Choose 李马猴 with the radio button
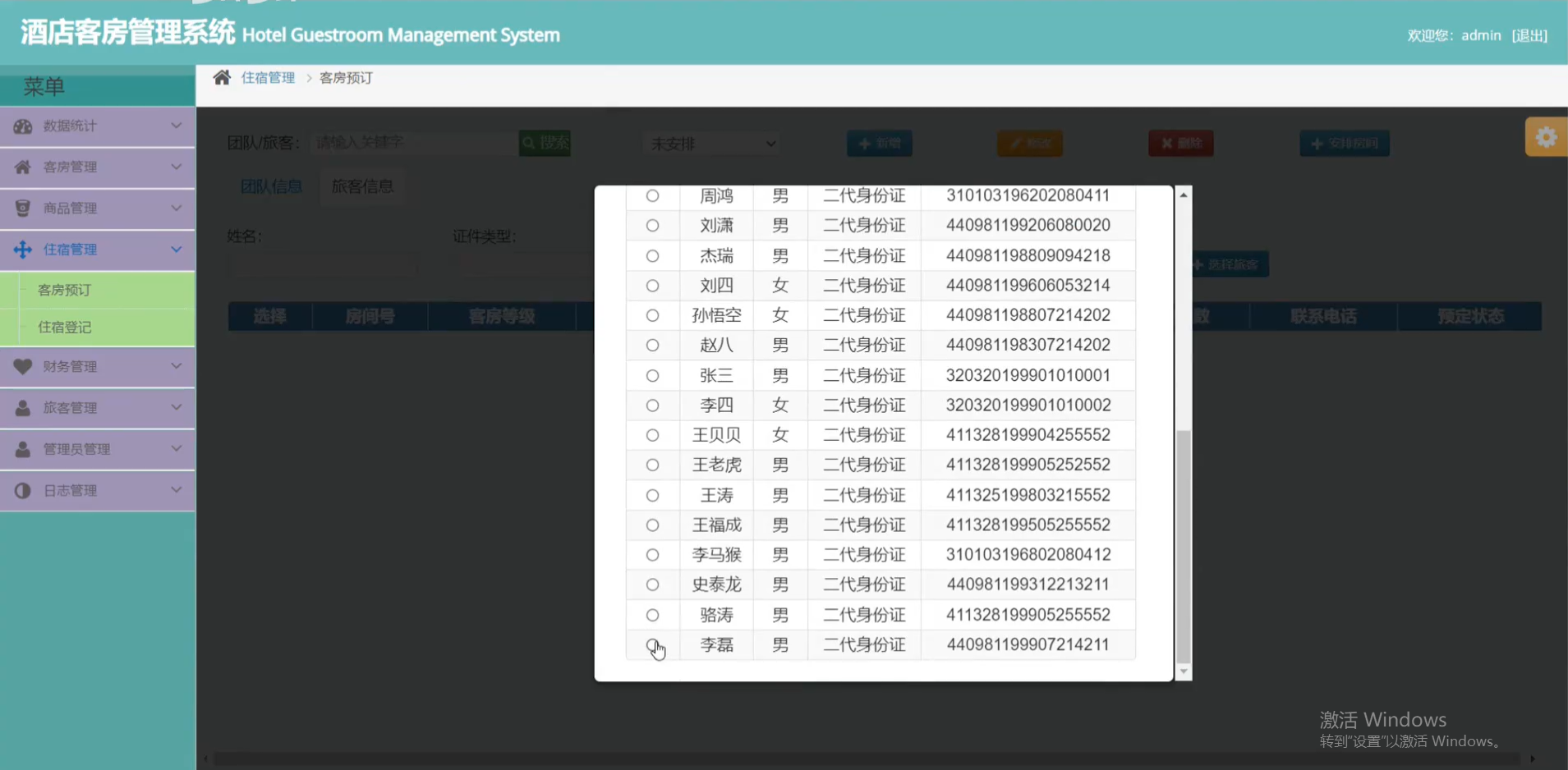Viewport: 1568px width, 770px height. 652,555
